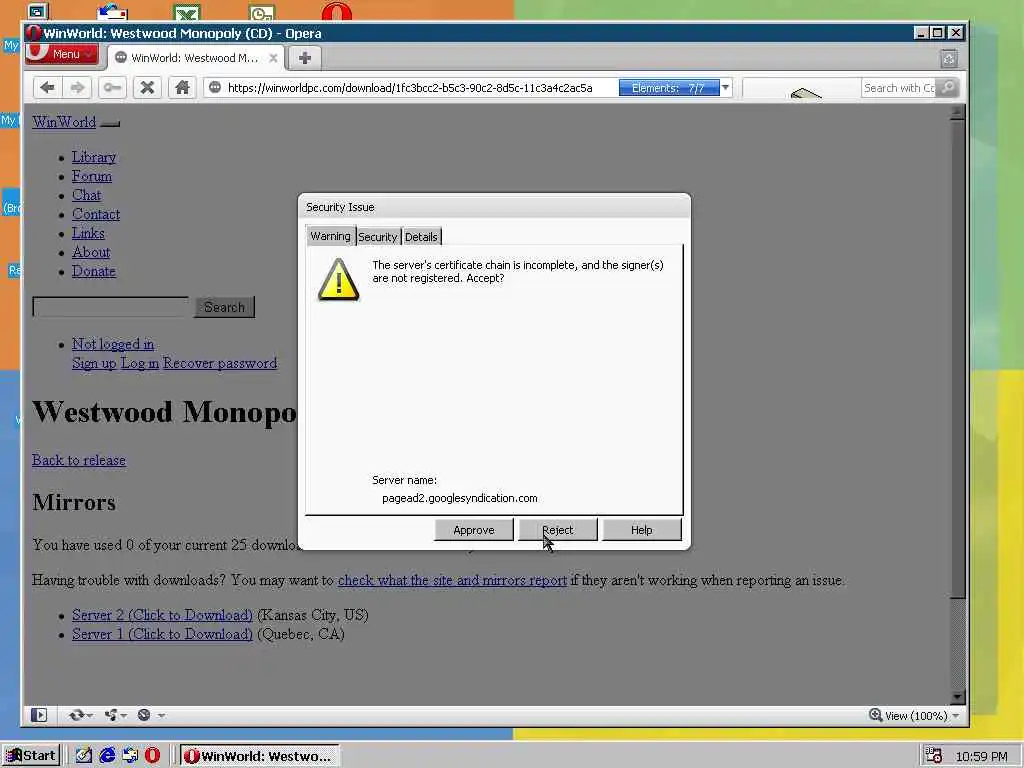Click the Back navigation arrow

click(47, 88)
